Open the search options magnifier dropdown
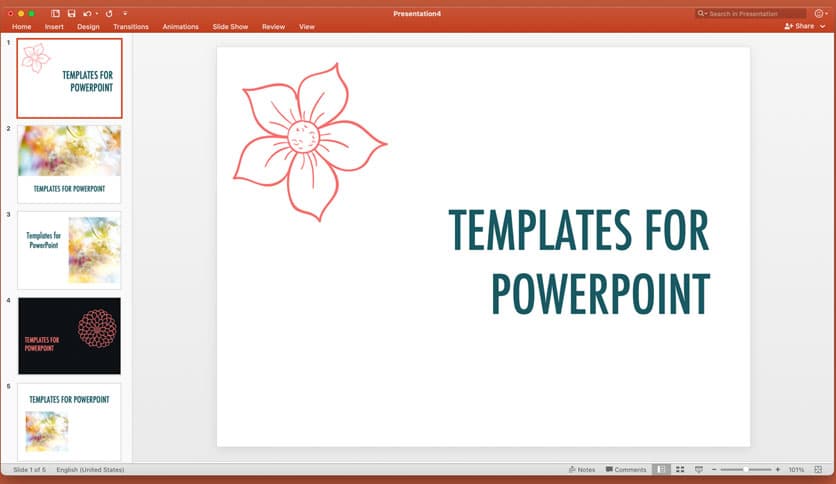Viewport: 836px width, 484px height. 702,13
